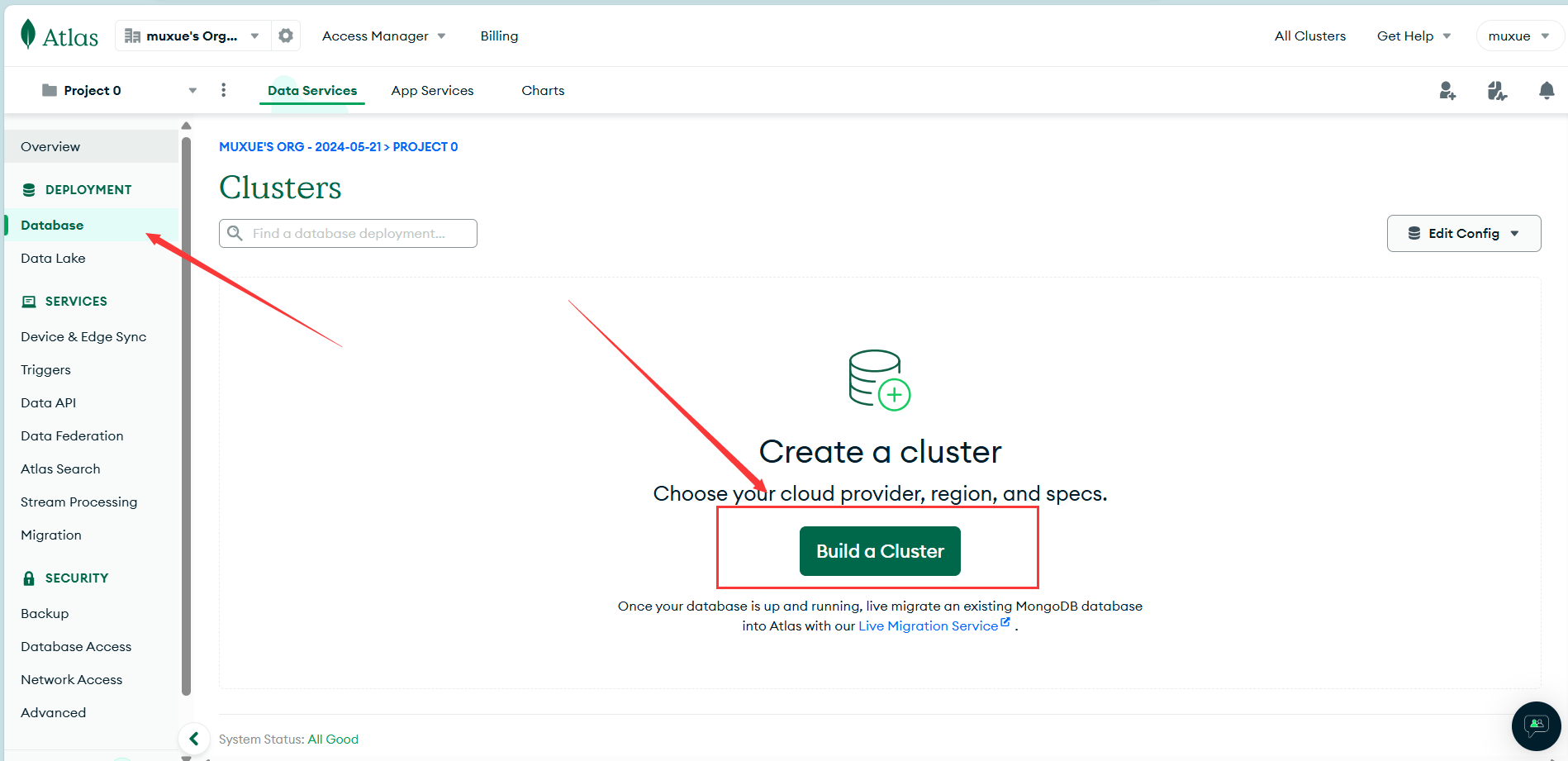The width and height of the screenshot is (1568, 761).
Task: Click the create cluster database icon
Action: pos(880,379)
